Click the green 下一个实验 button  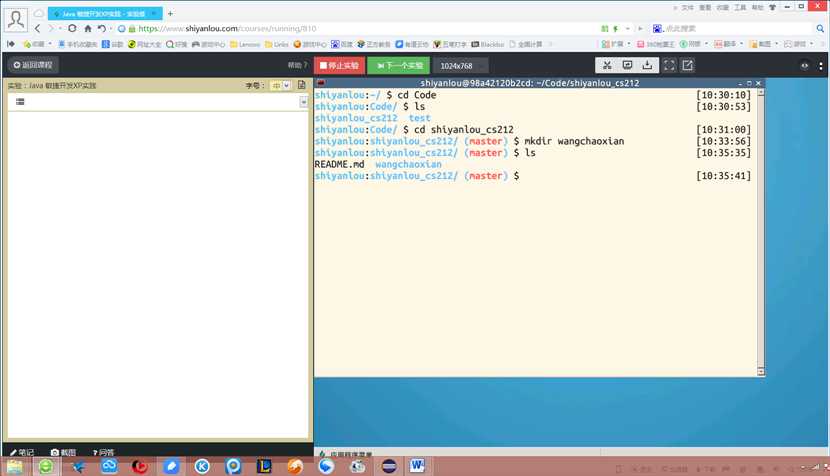point(399,66)
